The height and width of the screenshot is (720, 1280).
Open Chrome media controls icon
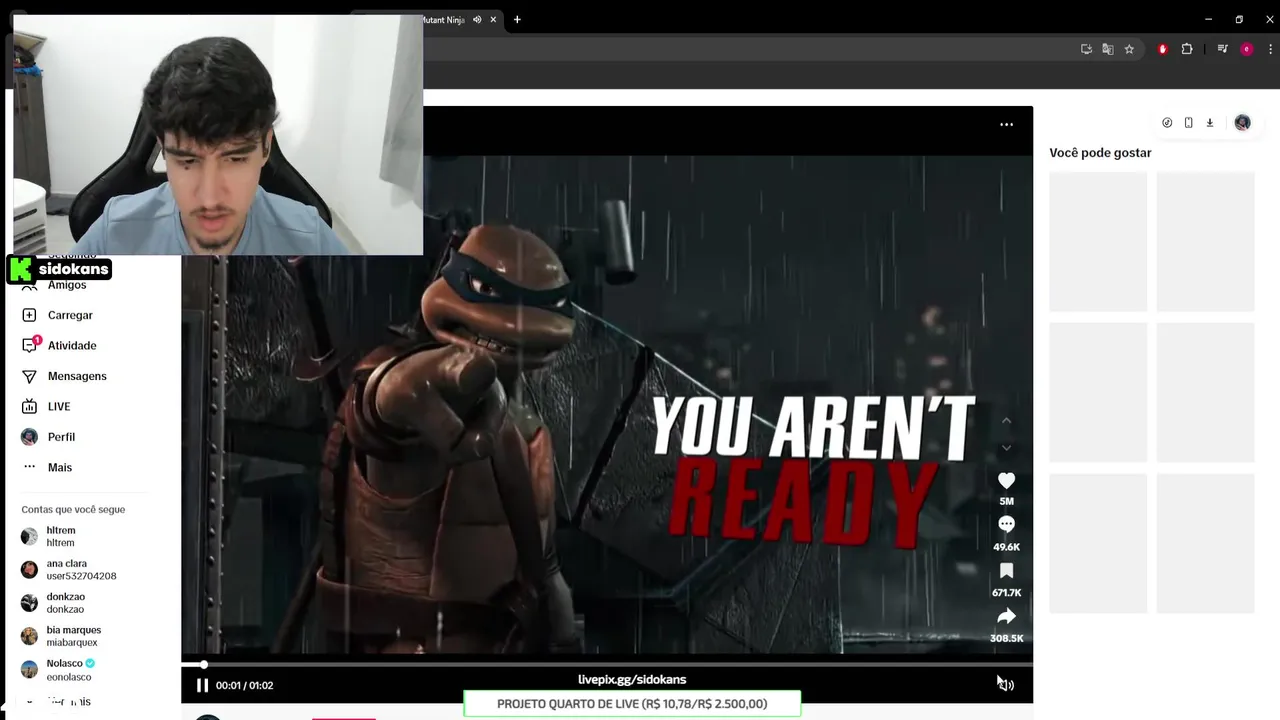click(1222, 49)
